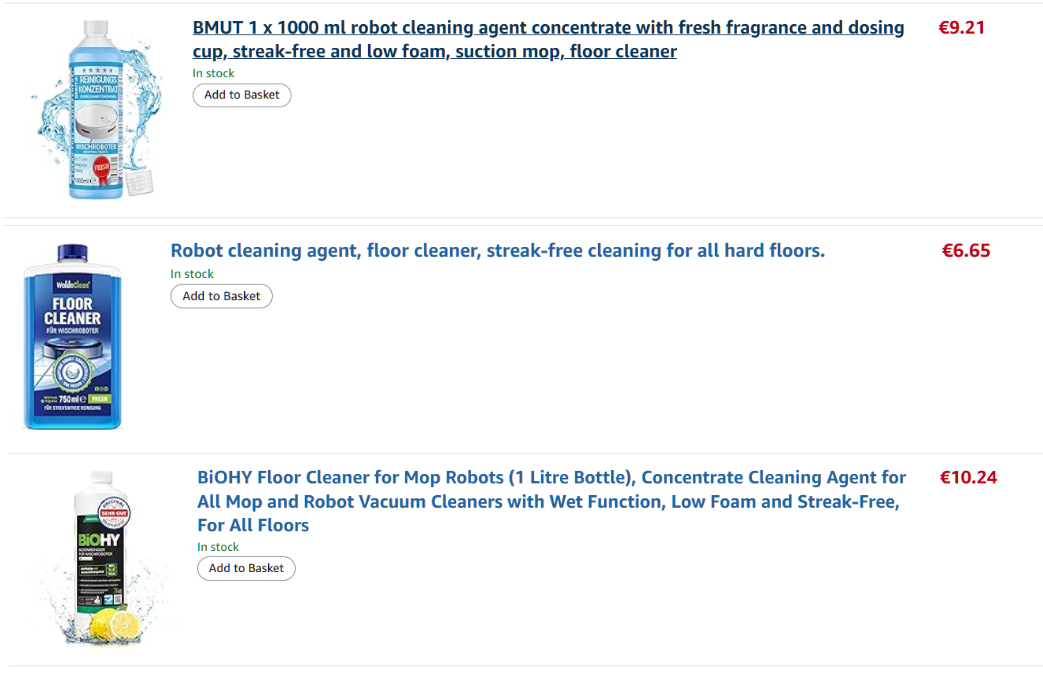This screenshot has height=679, width=1043.
Task: Click the €10.24 price of the BiOHY cleaner
Action: [x=968, y=477]
